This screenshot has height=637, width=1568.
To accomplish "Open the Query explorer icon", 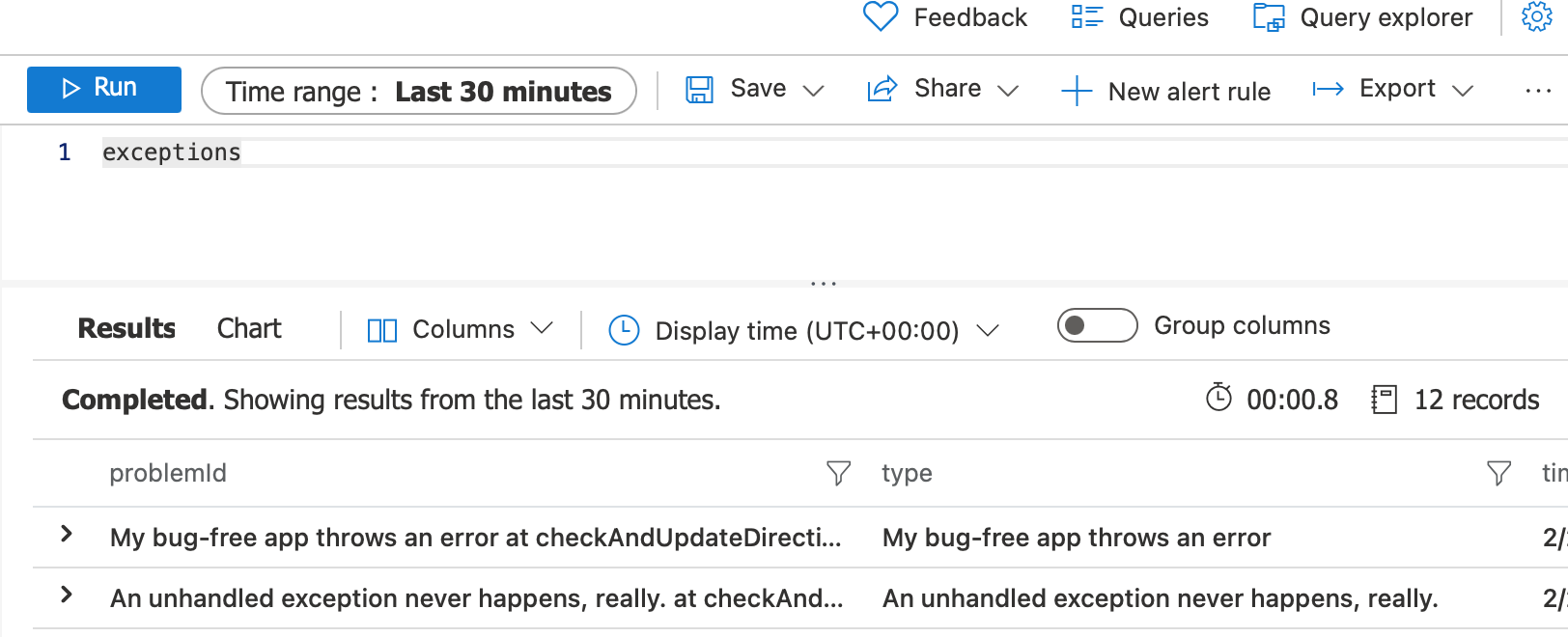I will (1268, 16).
